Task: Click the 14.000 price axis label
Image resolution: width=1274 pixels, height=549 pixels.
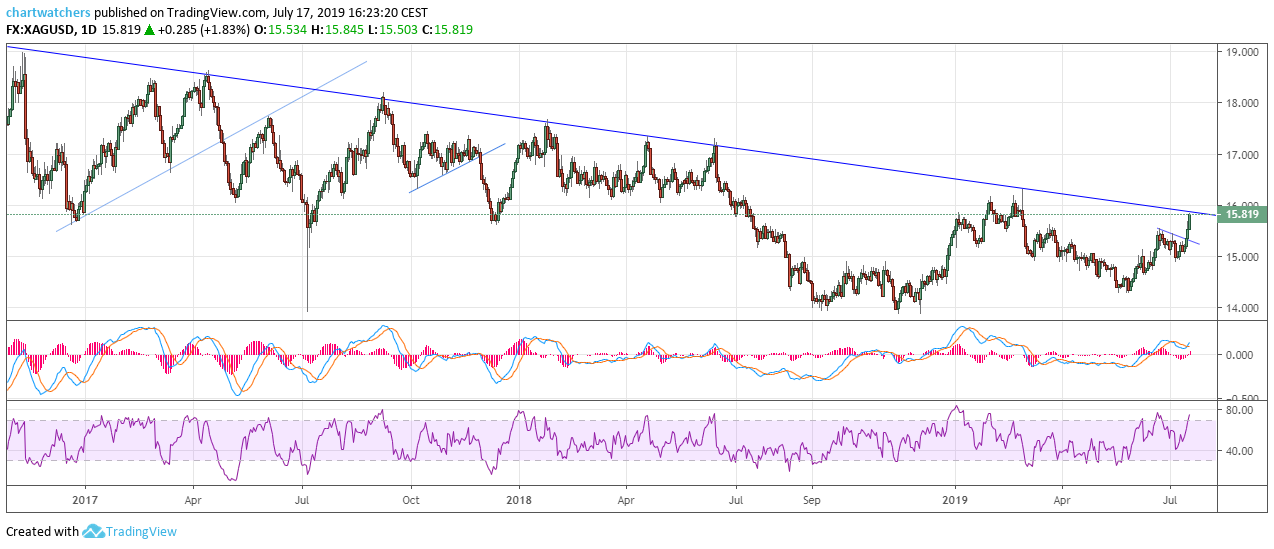Action: [x=1240, y=308]
